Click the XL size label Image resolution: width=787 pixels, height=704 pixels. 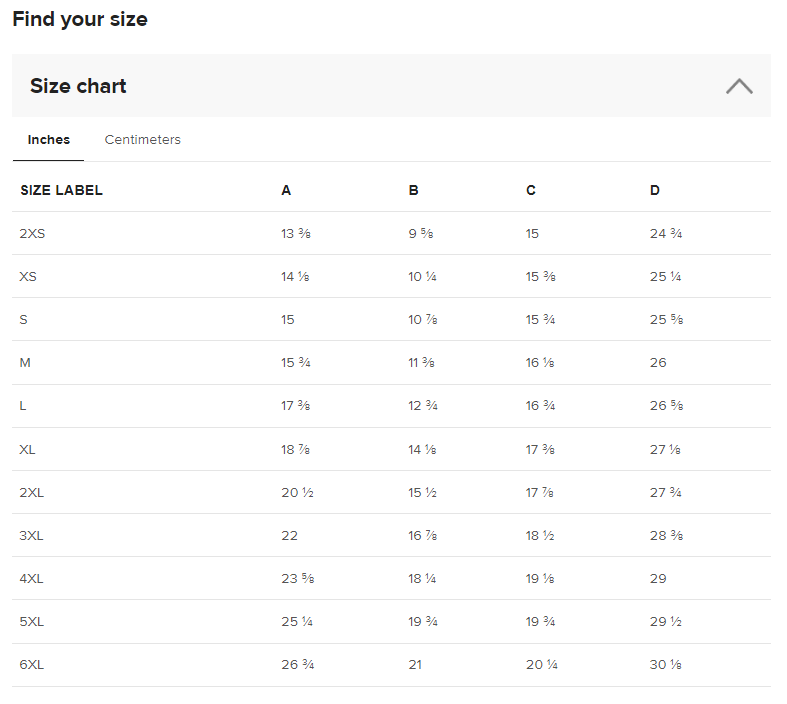28,449
